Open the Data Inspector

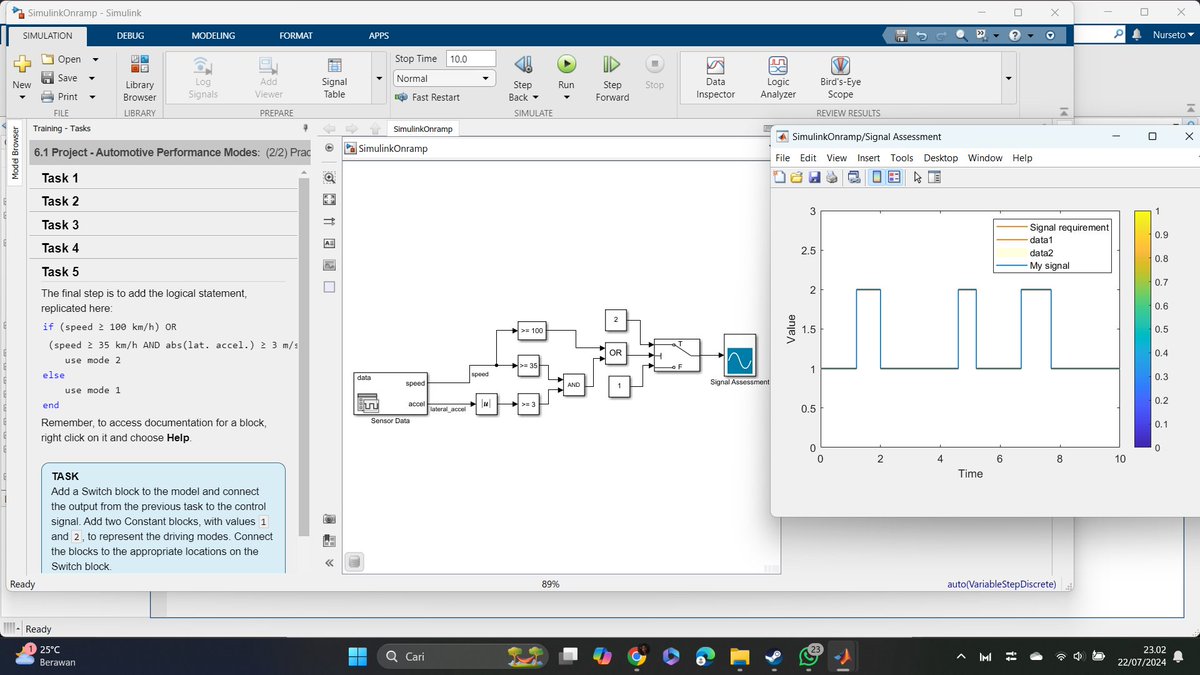click(x=715, y=77)
